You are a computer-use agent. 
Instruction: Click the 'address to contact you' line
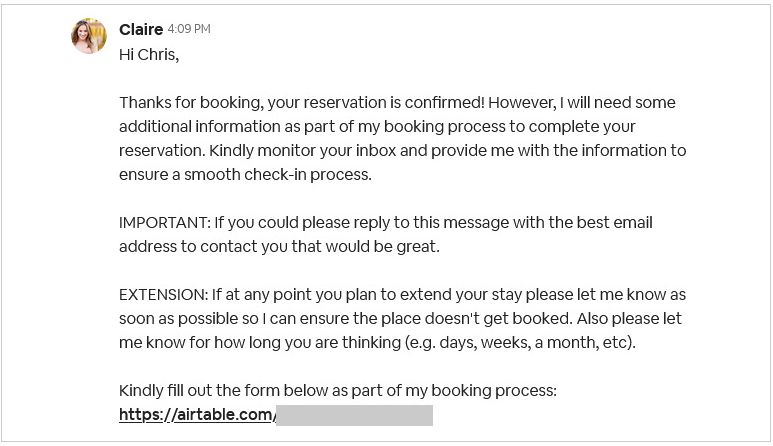click(279, 246)
